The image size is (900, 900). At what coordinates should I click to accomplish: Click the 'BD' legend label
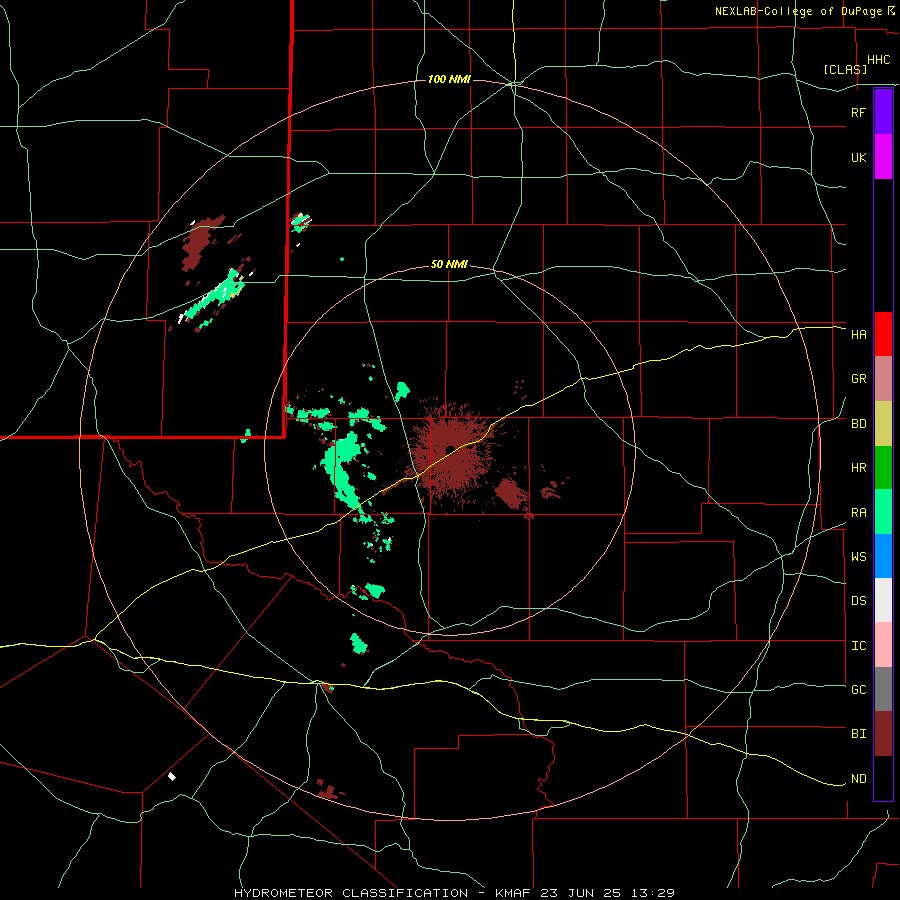(x=859, y=424)
